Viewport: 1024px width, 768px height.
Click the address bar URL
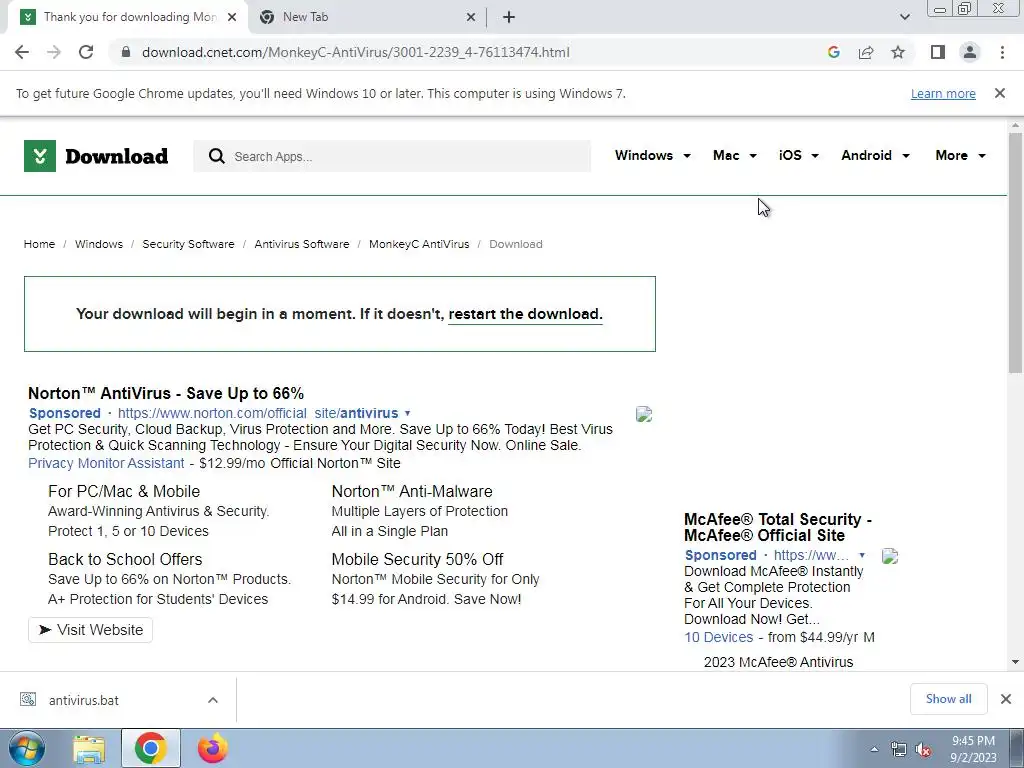[x=356, y=52]
